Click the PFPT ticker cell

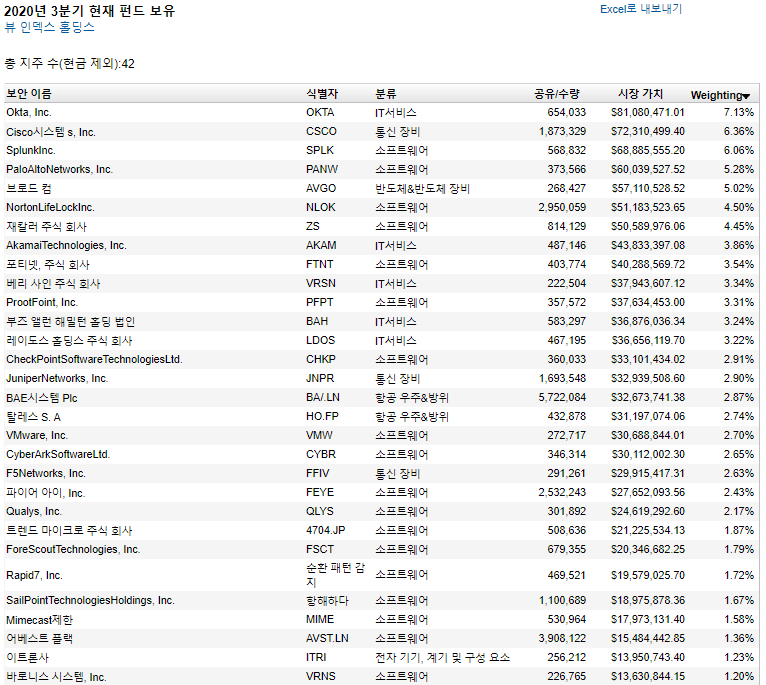coord(319,302)
